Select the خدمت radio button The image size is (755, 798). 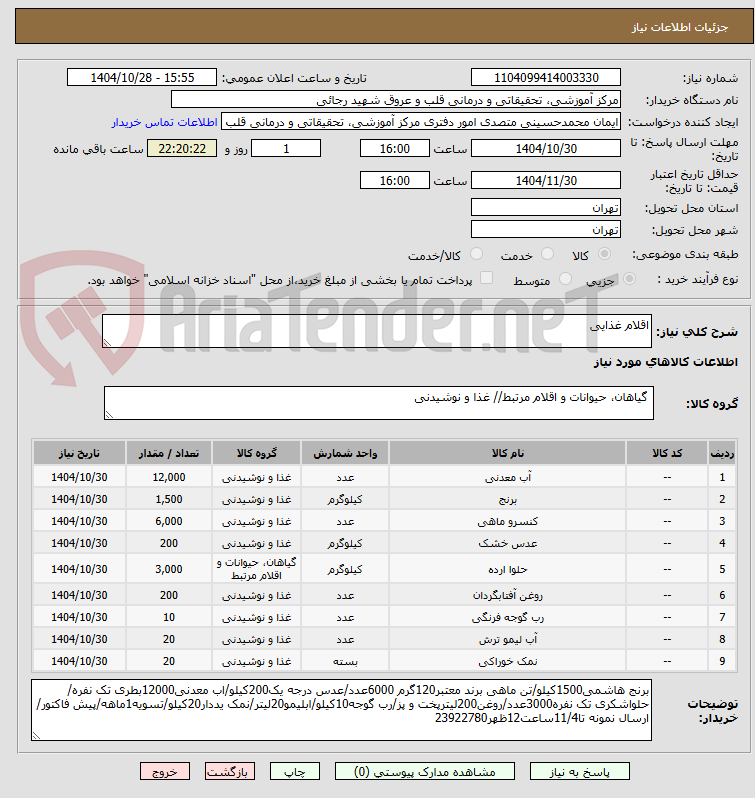547,253
